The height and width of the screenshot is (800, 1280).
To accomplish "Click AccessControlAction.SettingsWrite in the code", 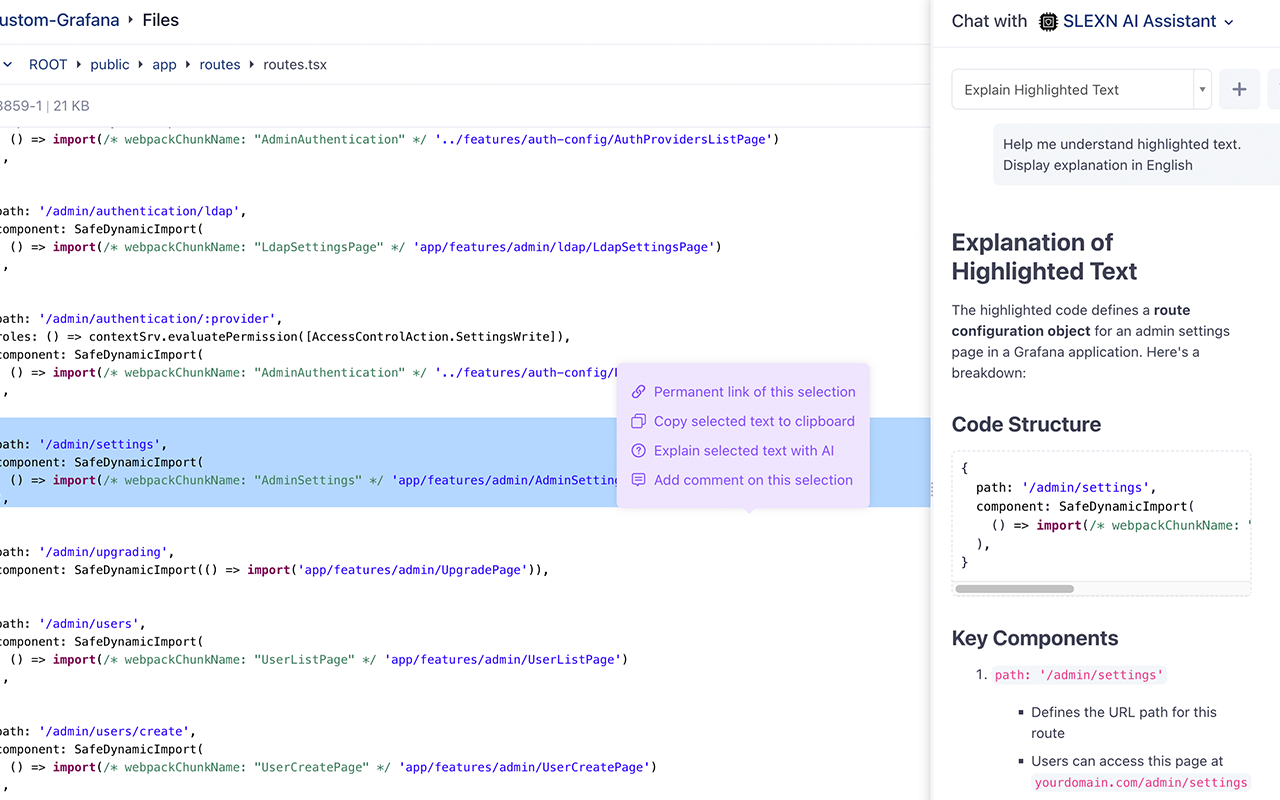I will click(x=426, y=336).
